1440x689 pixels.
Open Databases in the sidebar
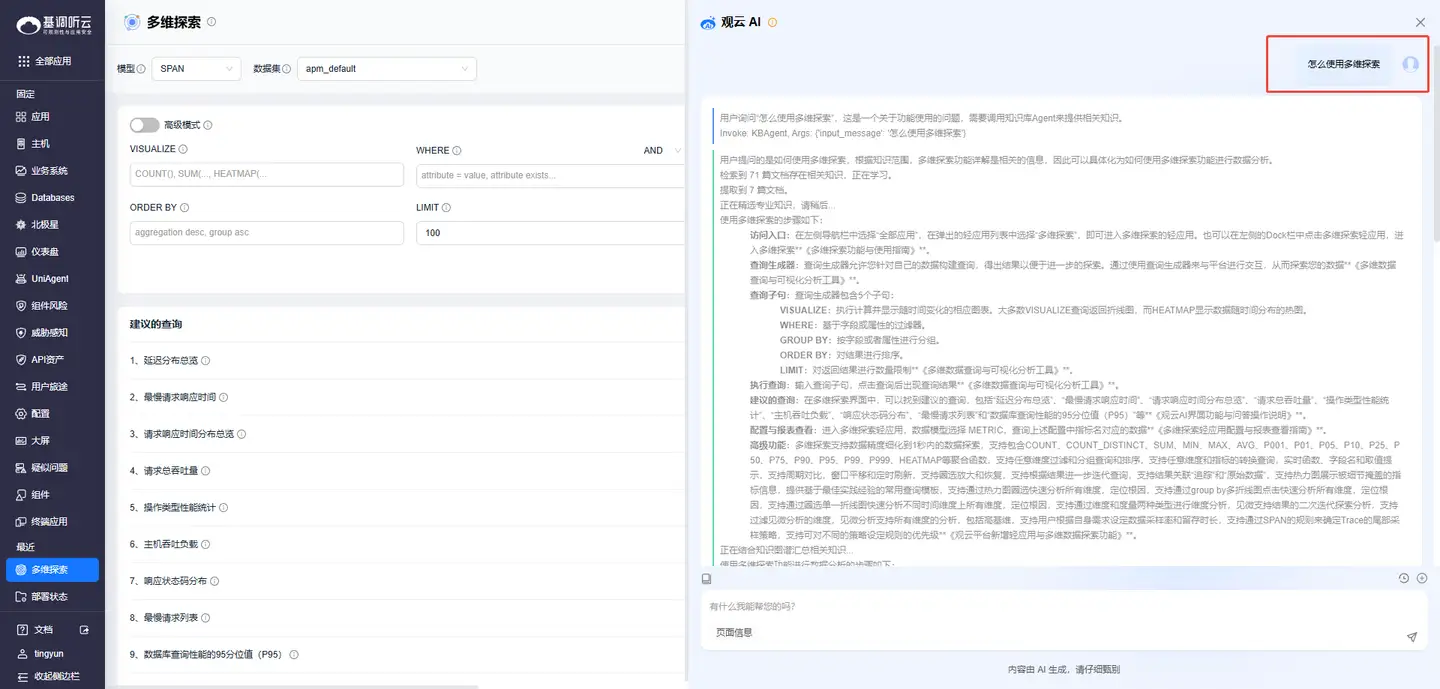(x=52, y=198)
